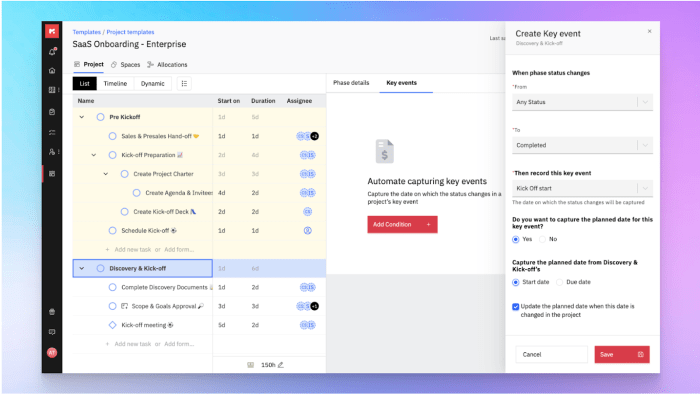Screen dimensions: 700x394
Task: Click the Kick-off meeting task name
Action: (x=144, y=325)
